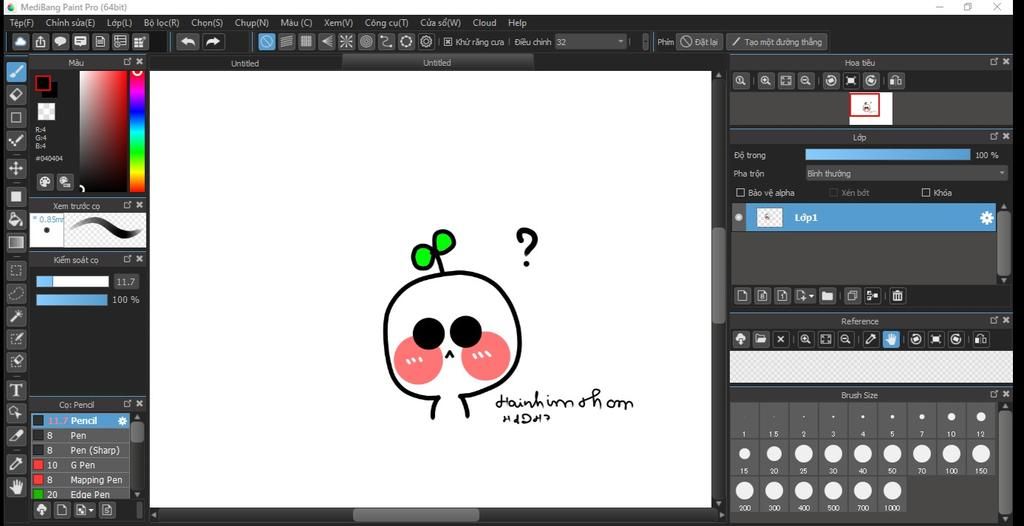
Task: Click the Redo arrow
Action: click(x=213, y=42)
